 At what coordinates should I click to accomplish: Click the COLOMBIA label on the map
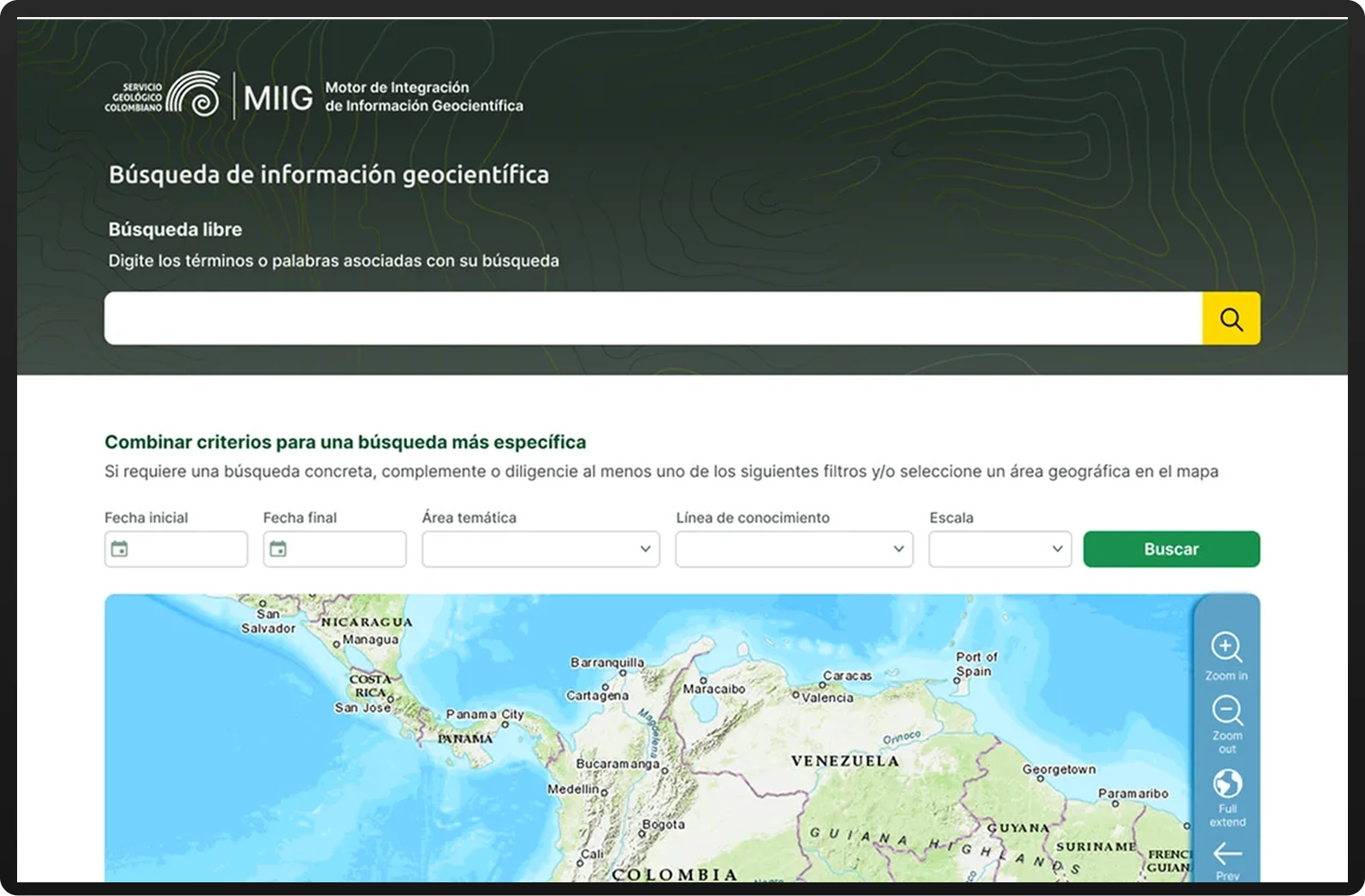coord(675,875)
